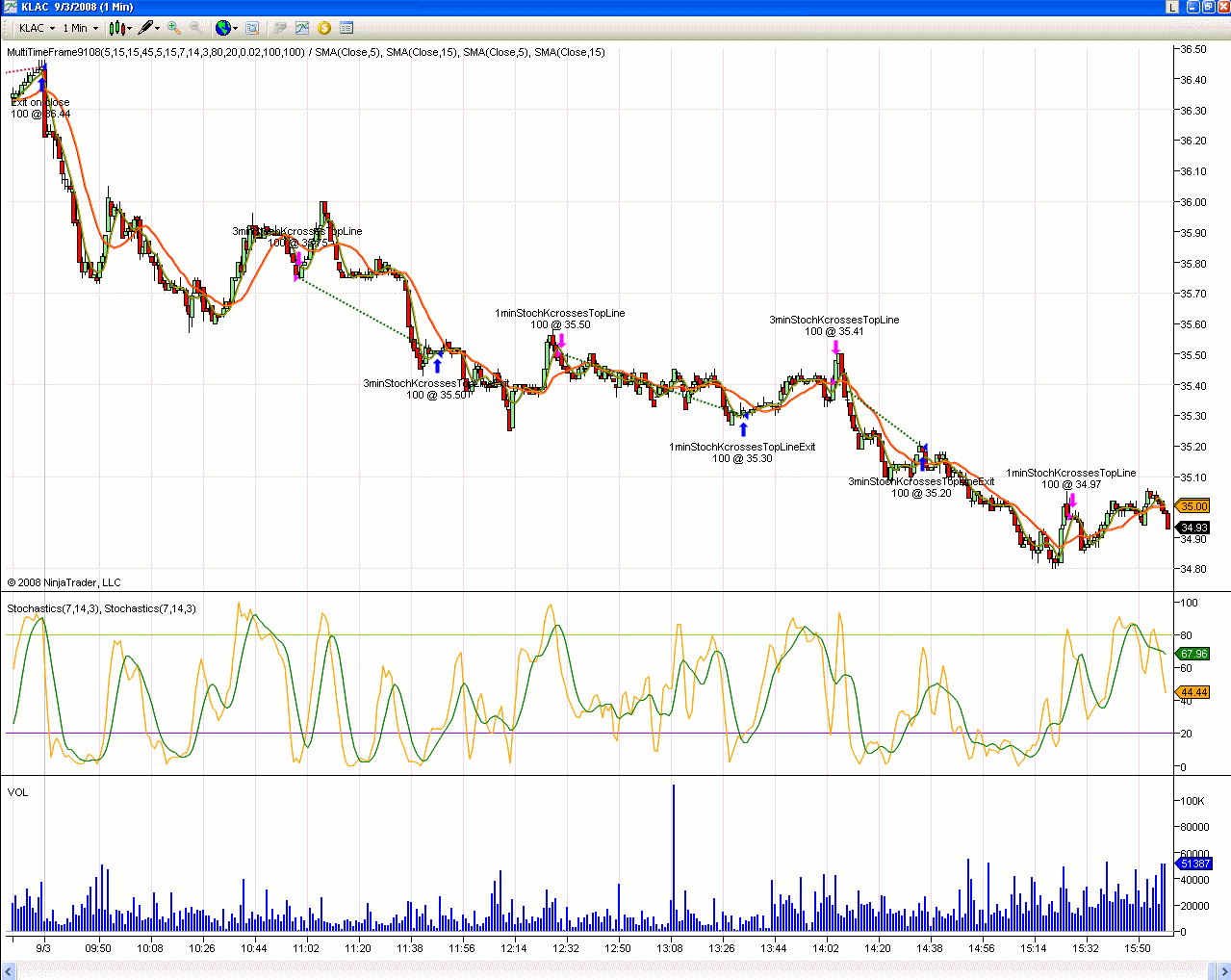The image size is (1231, 980).
Task: Open the Data Box using its toolbar icon
Action: (252, 28)
